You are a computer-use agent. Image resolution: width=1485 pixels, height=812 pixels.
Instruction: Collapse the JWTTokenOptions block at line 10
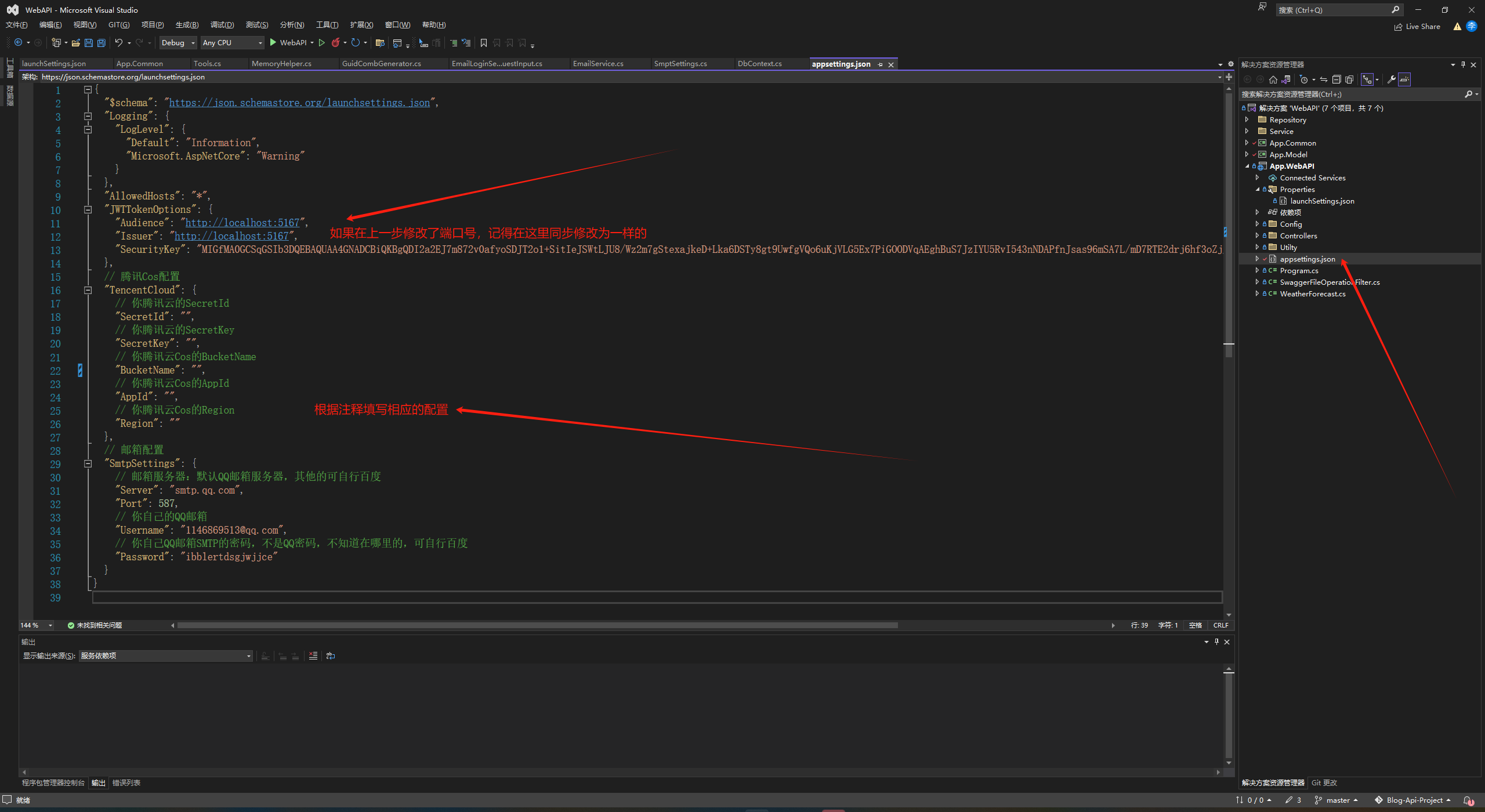tap(88, 209)
